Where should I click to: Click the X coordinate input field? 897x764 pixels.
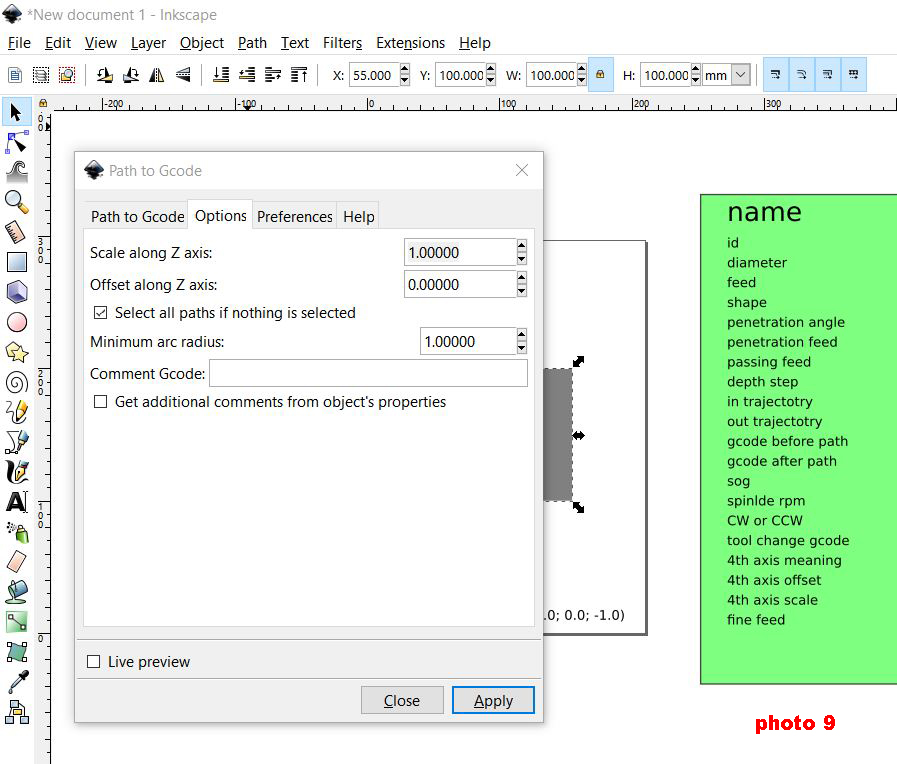coord(374,75)
